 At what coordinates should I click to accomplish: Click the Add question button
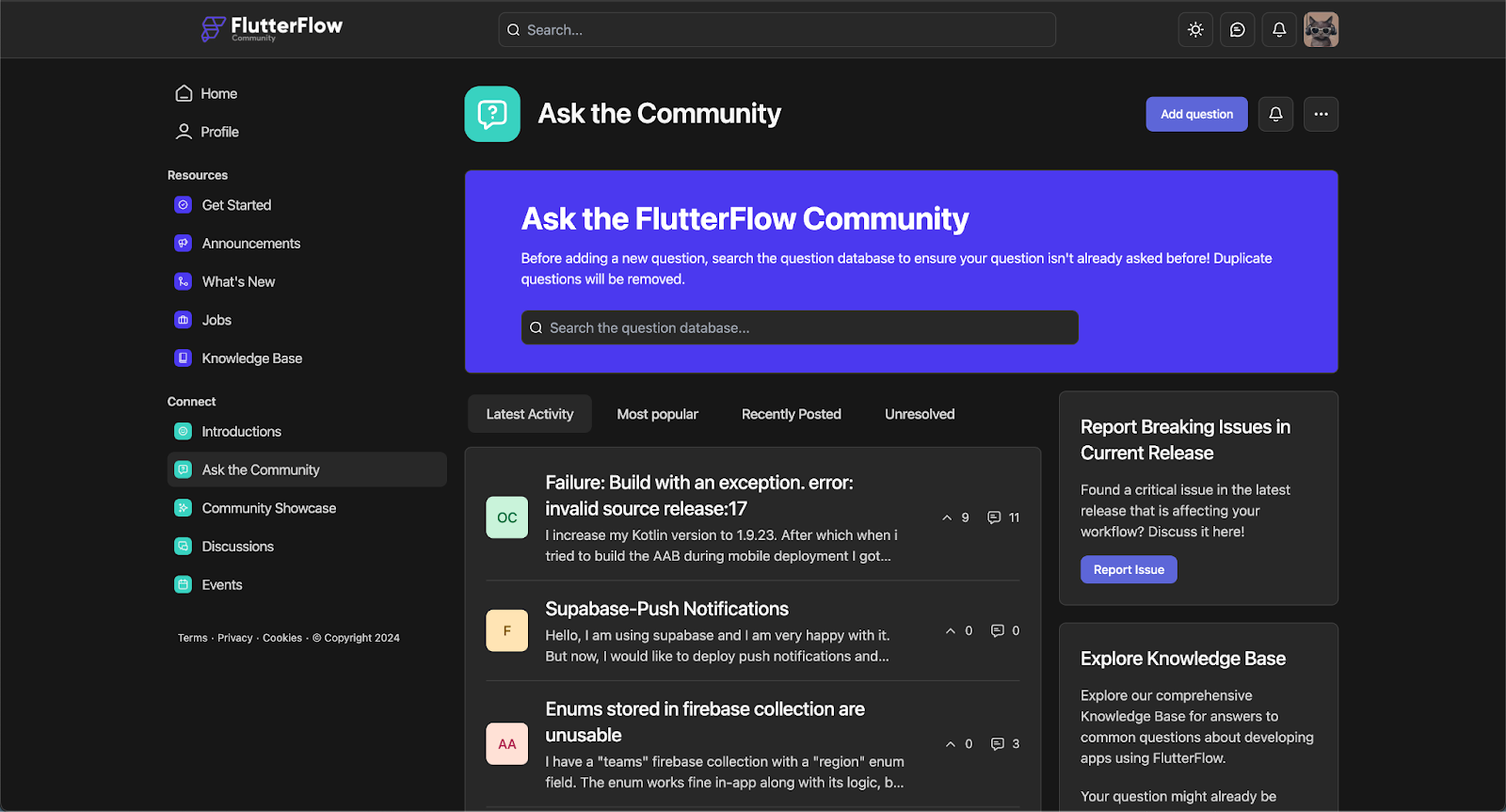[1196, 114]
